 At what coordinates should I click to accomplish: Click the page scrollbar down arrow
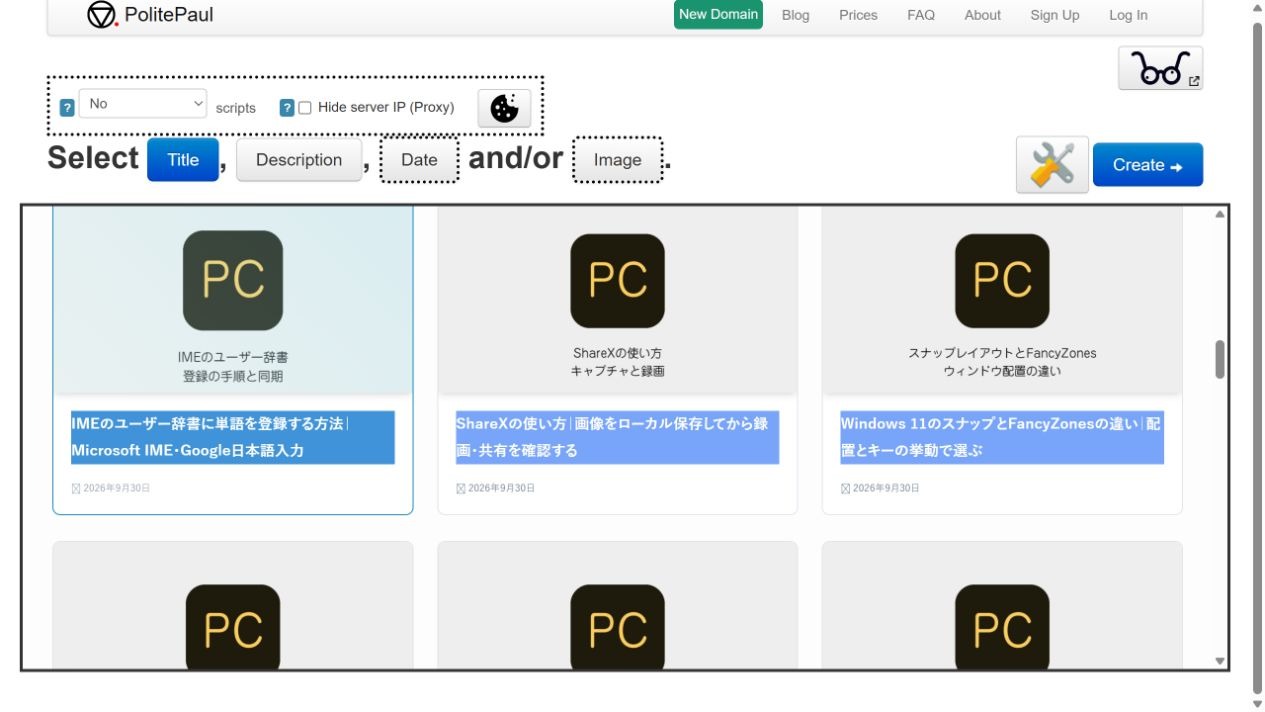tap(1258, 704)
